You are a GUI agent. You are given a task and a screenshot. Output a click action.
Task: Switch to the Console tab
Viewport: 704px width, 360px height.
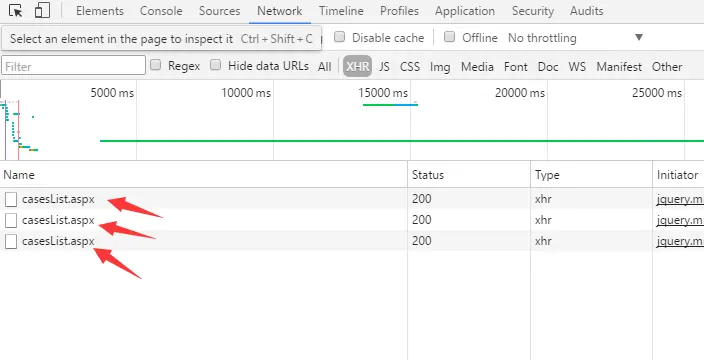click(x=161, y=11)
